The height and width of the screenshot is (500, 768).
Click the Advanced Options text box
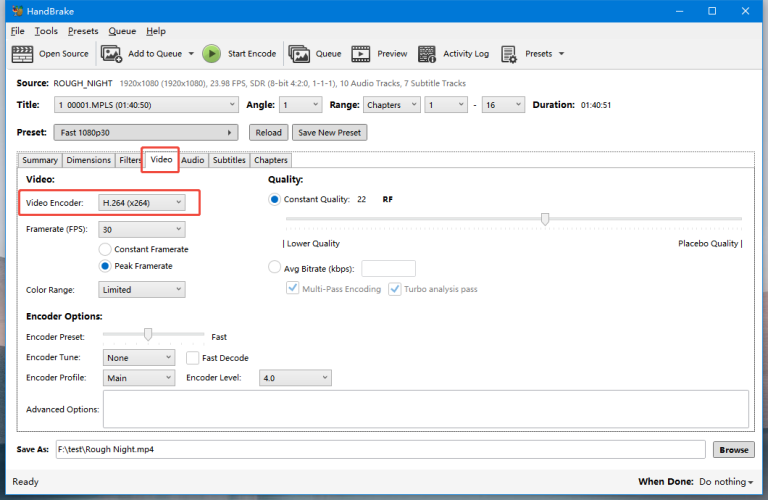pyautogui.click(x=426, y=409)
